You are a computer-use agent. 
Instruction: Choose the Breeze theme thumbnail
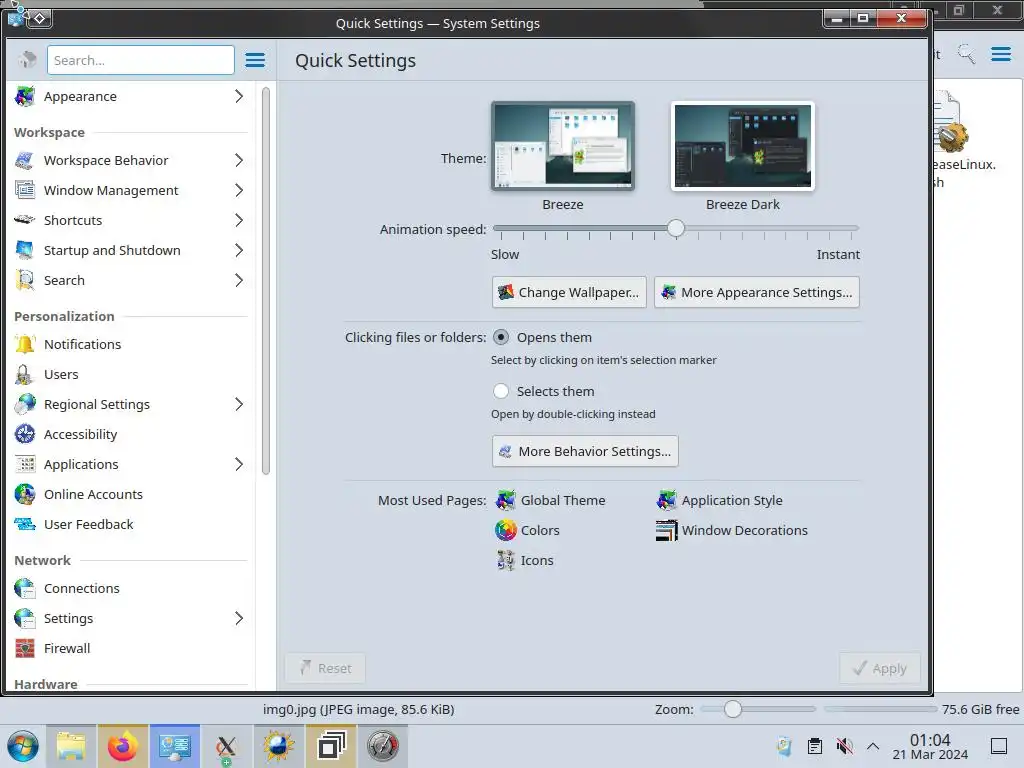click(x=563, y=146)
